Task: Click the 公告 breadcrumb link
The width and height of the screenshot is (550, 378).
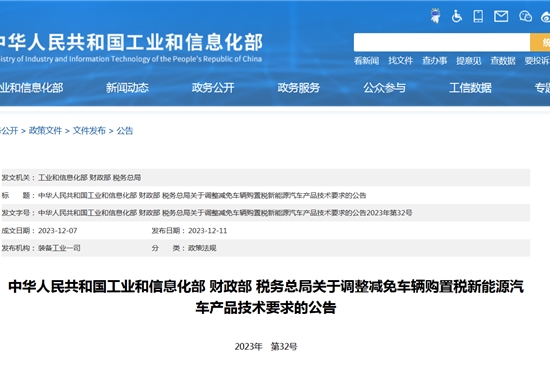Action: point(125,131)
